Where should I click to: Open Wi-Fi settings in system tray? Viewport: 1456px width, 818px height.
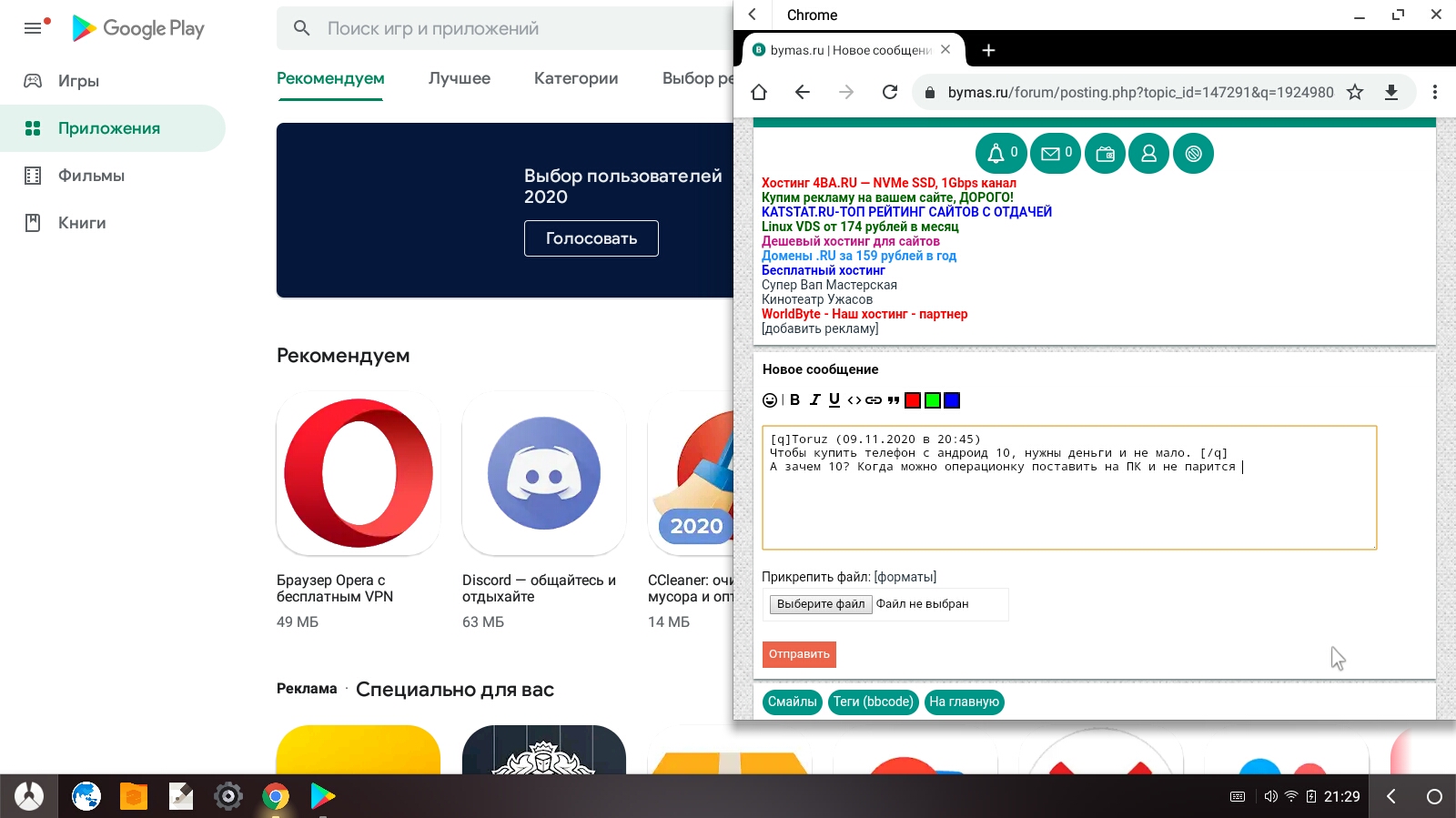point(1291,797)
